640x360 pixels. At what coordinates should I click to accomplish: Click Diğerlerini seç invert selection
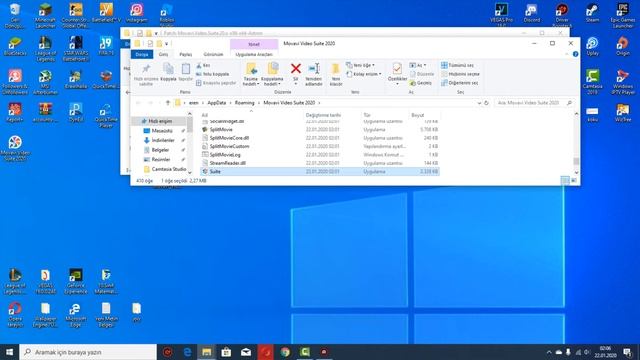click(x=460, y=83)
